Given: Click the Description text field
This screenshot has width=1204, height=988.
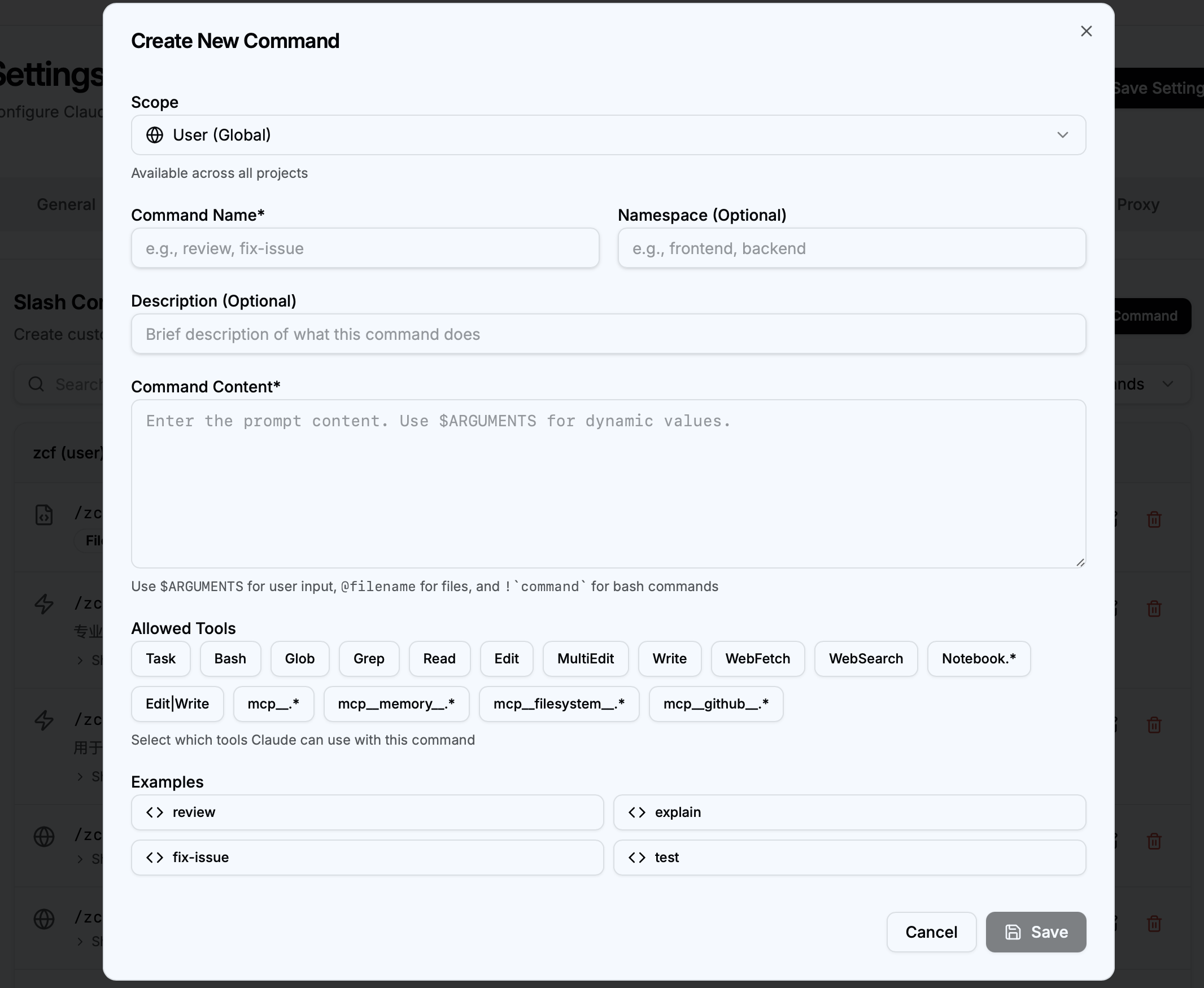Looking at the screenshot, I should coord(608,334).
